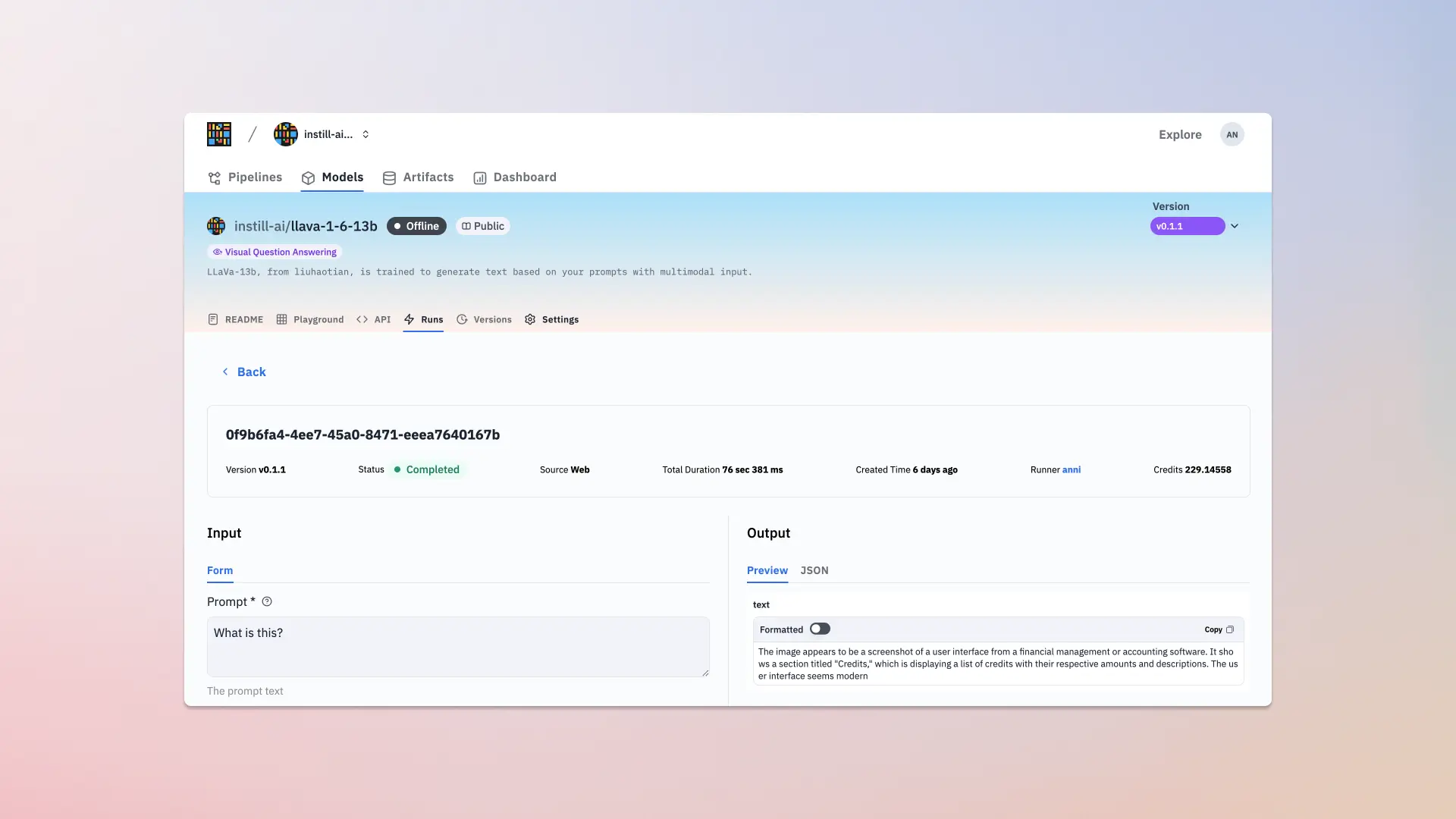
Task: Click the Dashboard chart icon
Action: click(x=480, y=178)
